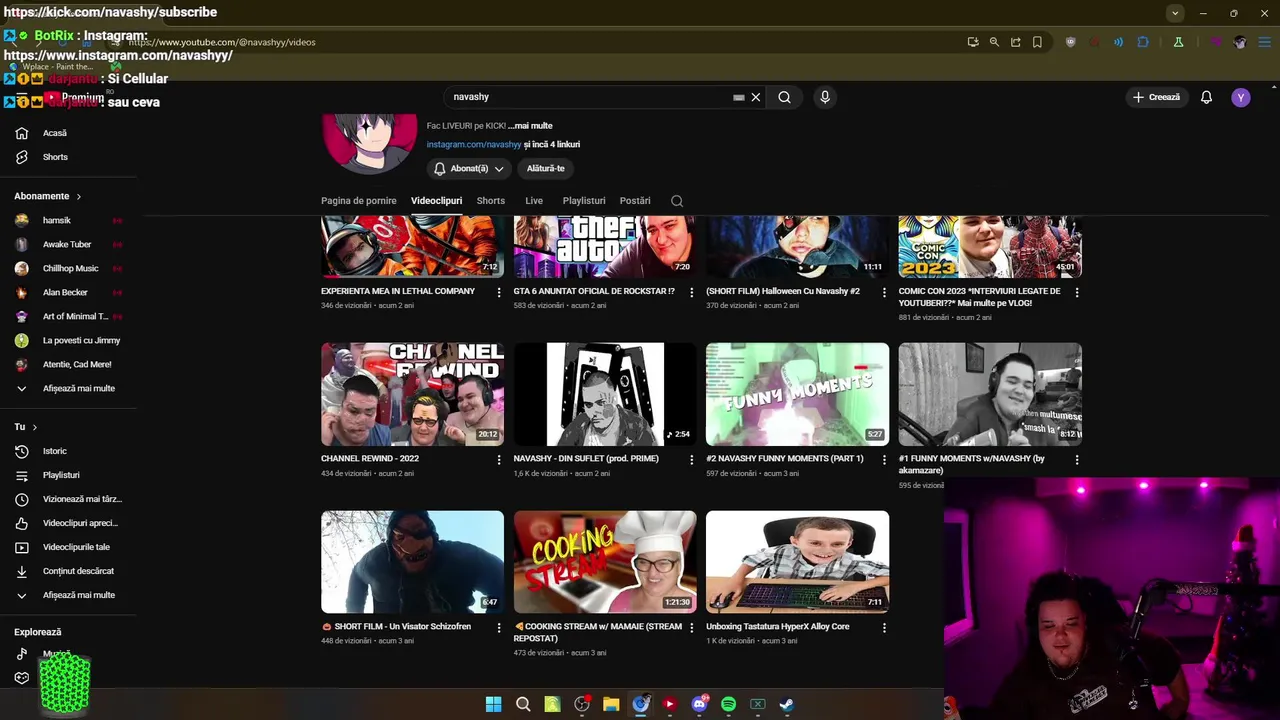This screenshot has width=1280, height=720.
Task: Play 'COOKING STREAM w/ MAMAIE' thumbnail
Action: [x=605, y=562]
